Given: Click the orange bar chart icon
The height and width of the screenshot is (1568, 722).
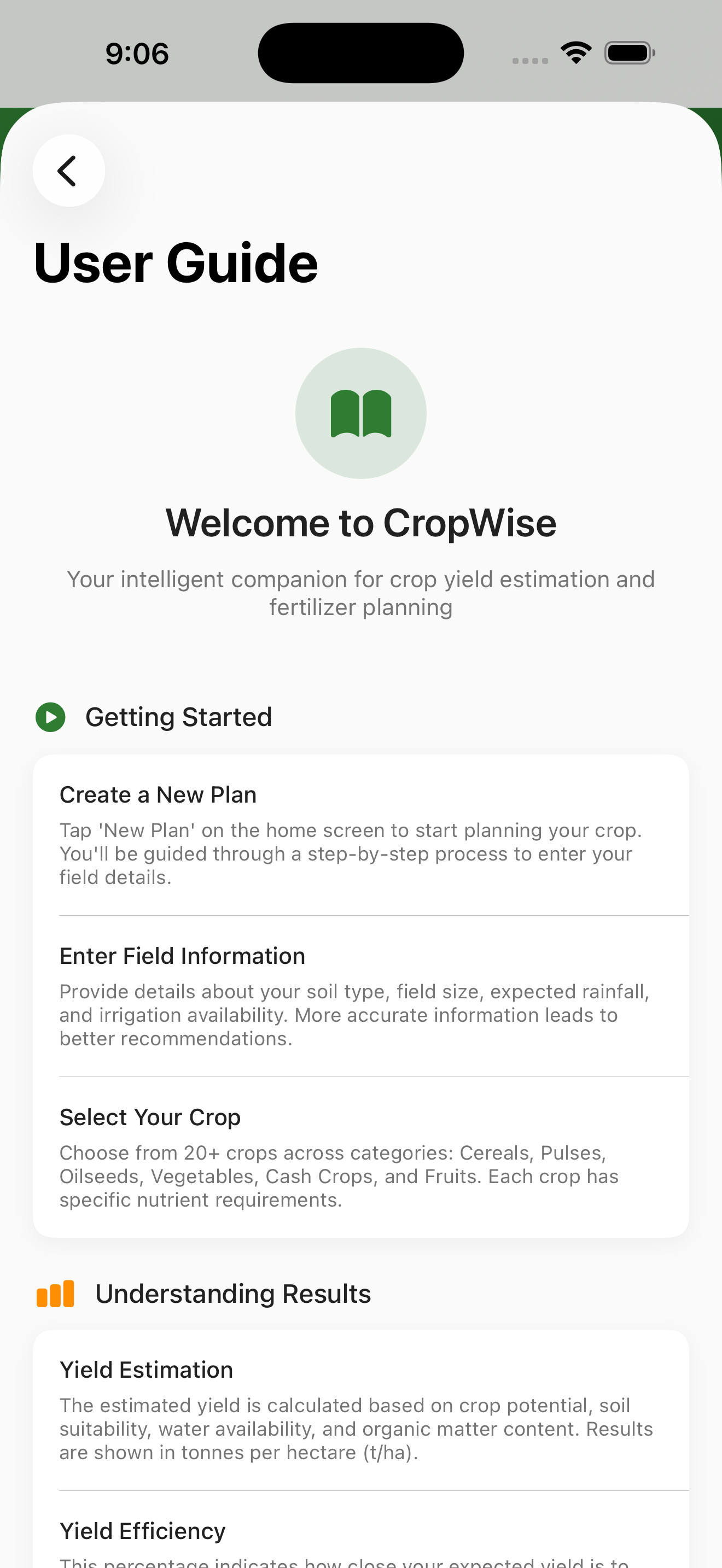Looking at the screenshot, I should (x=55, y=1294).
